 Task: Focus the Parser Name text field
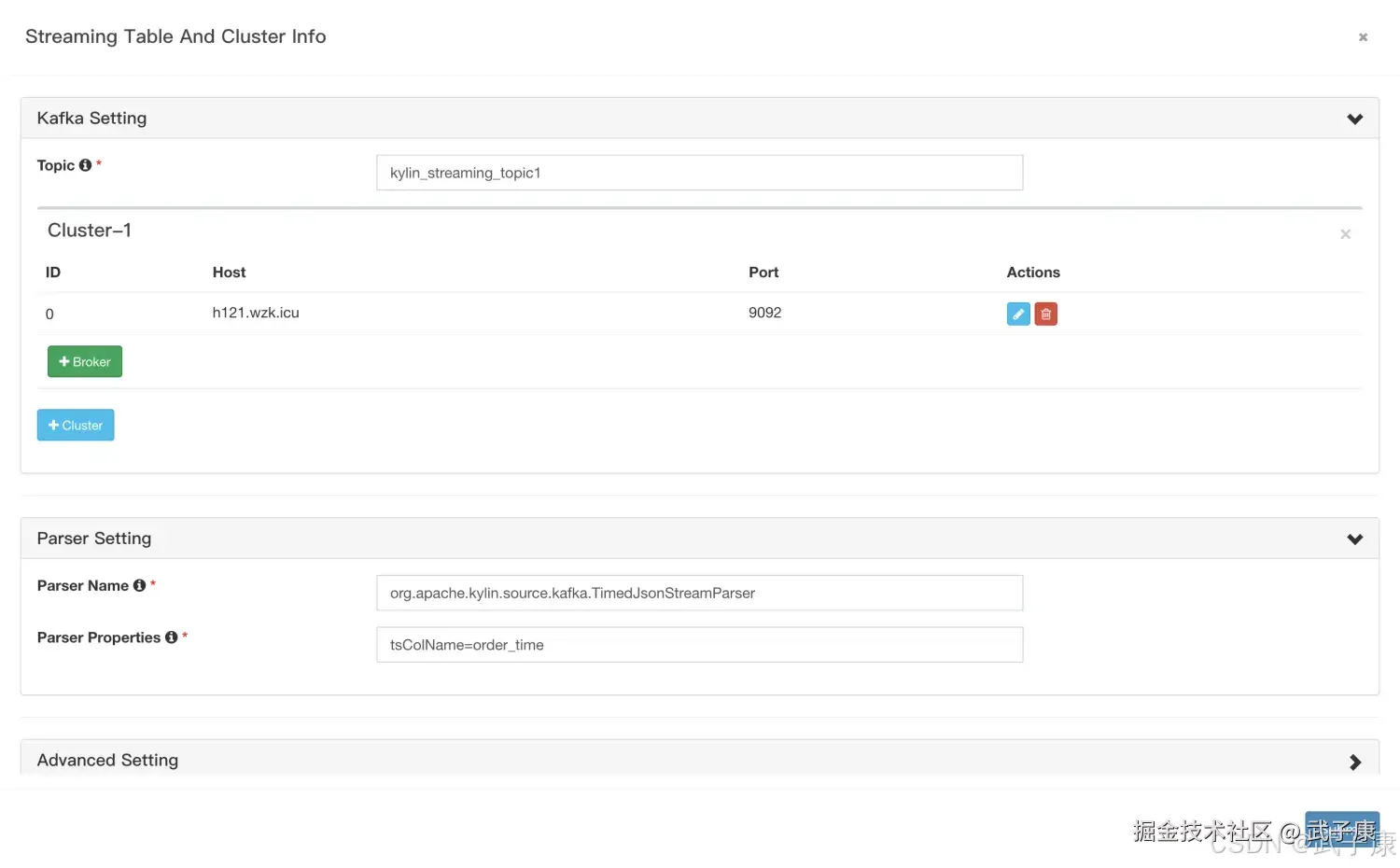(x=699, y=594)
